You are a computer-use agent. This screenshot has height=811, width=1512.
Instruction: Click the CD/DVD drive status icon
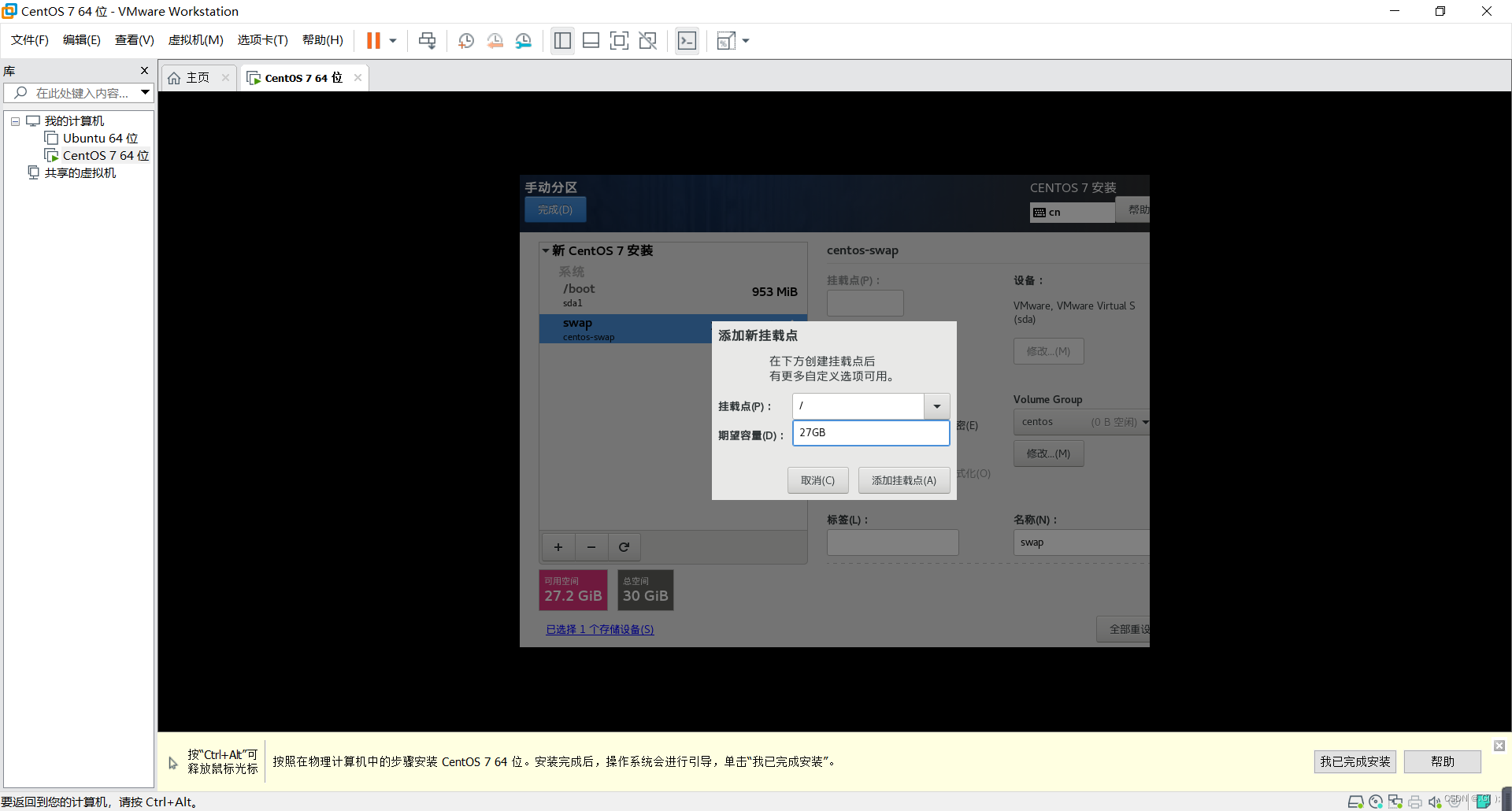[1376, 802]
